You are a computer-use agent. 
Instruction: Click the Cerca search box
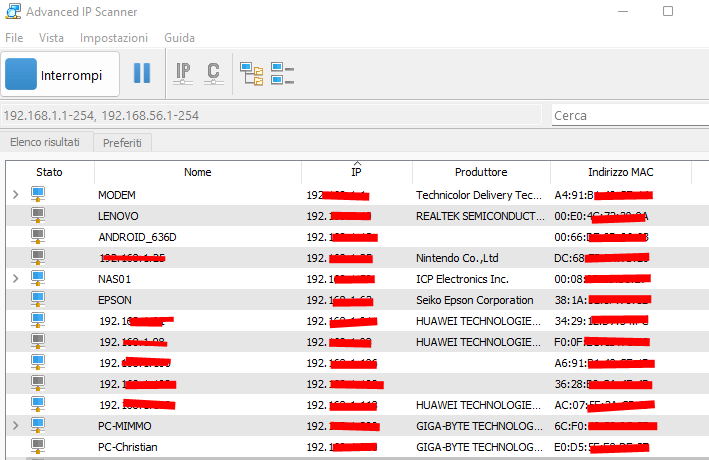pos(630,115)
